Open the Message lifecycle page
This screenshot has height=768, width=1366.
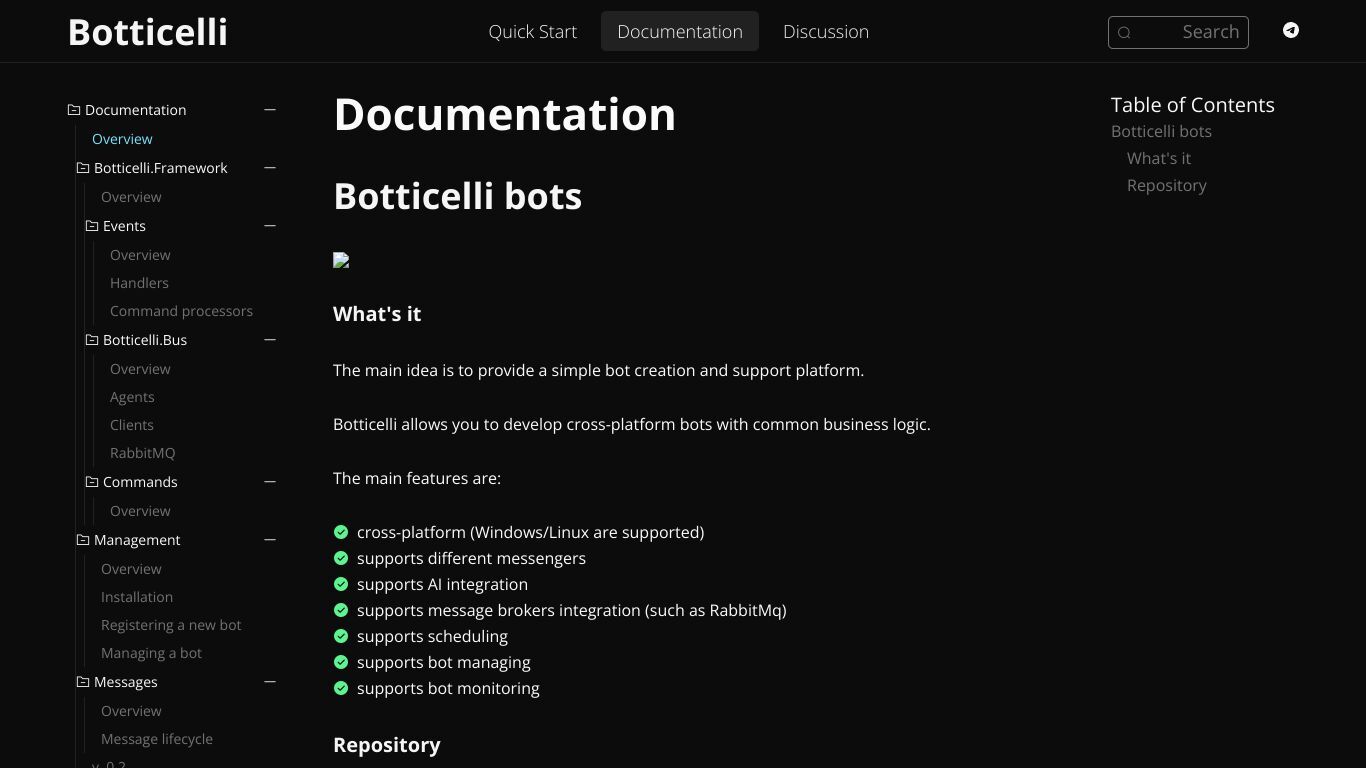pos(157,739)
